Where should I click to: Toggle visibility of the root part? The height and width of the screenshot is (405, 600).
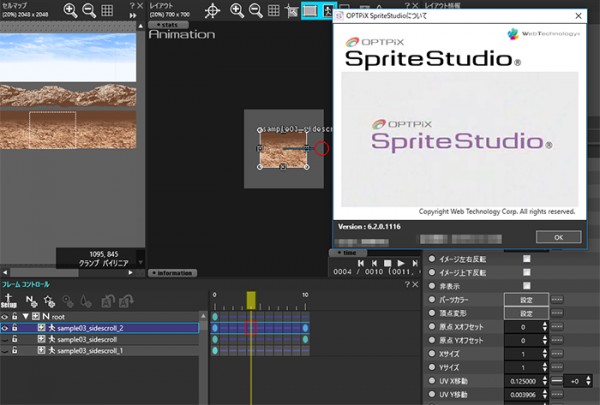point(5,317)
